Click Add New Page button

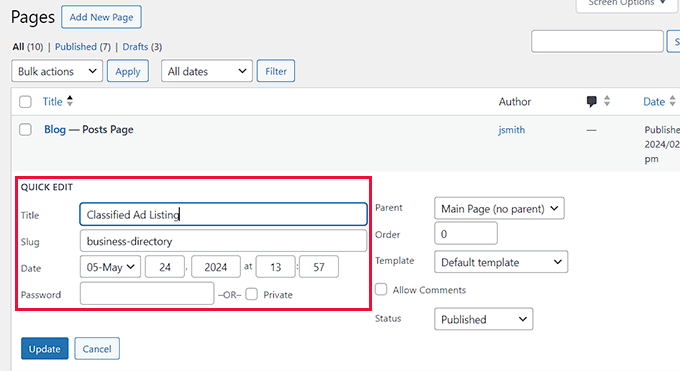pyautogui.click(x=101, y=17)
